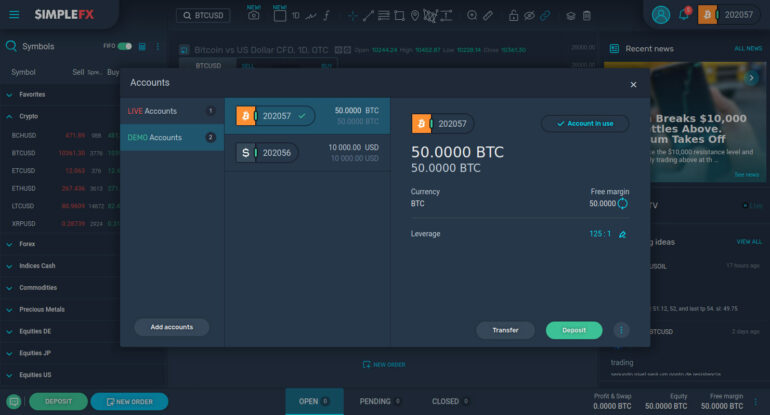Click the Symbols search magnifier icon
770x415 pixels.
pyautogui.click(x=11, y=46)
